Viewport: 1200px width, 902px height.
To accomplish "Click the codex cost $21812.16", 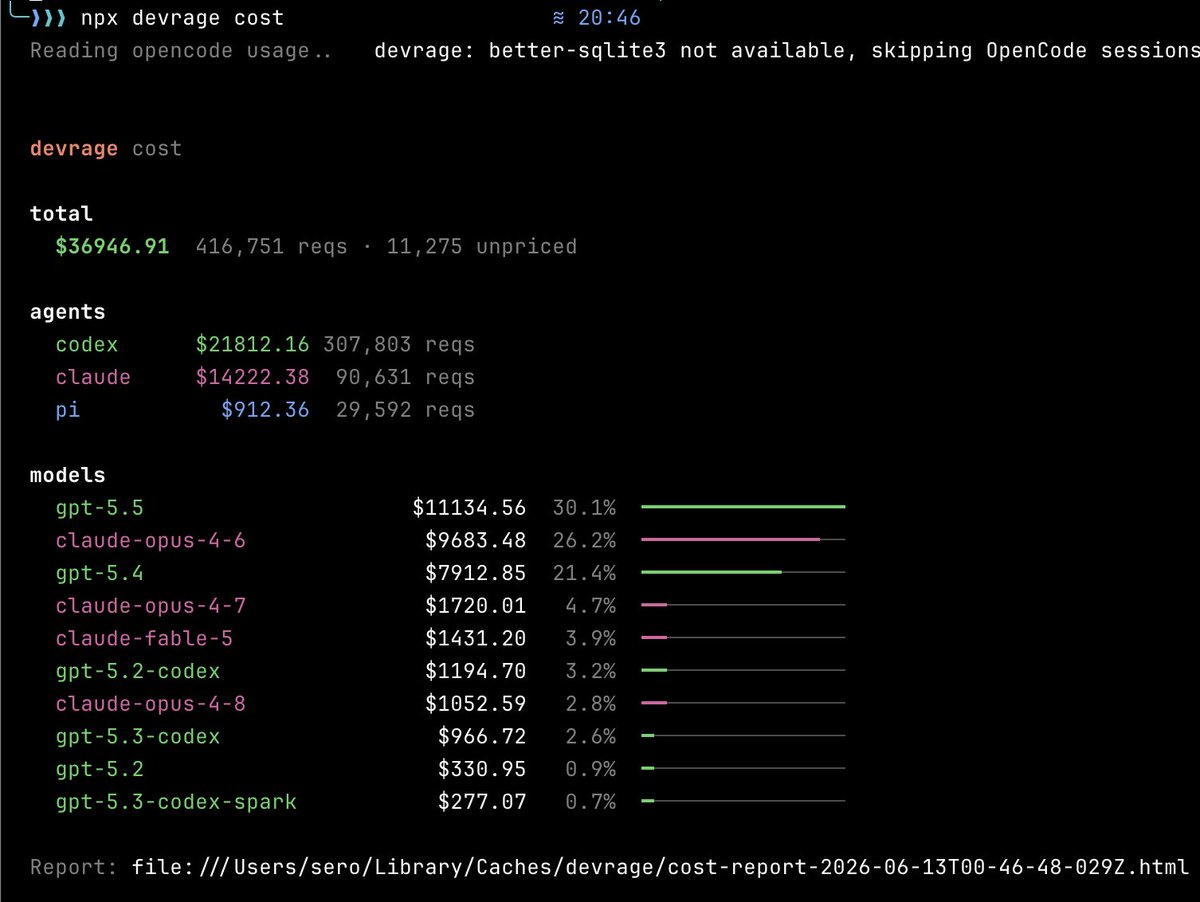I will 252,345.
